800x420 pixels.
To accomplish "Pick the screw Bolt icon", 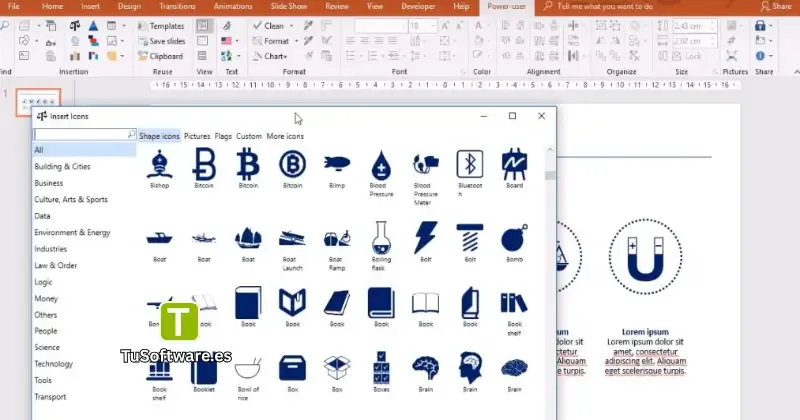I will [x=470, y=238].
